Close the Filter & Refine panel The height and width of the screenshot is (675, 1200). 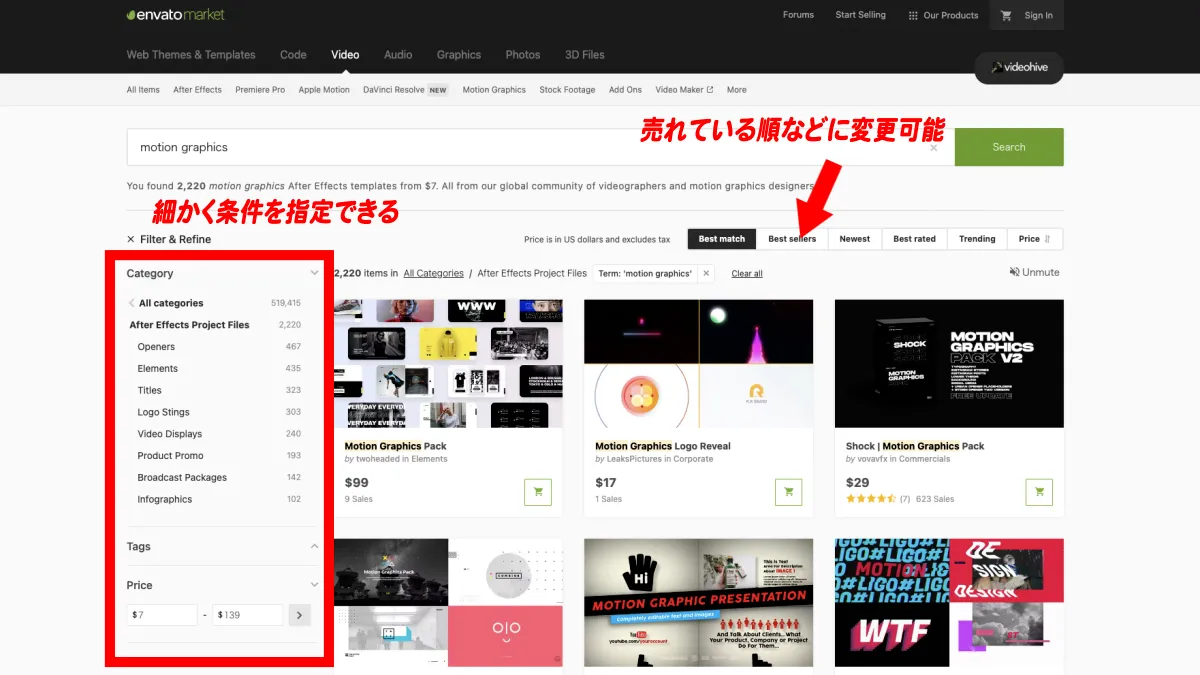(131, 239)
